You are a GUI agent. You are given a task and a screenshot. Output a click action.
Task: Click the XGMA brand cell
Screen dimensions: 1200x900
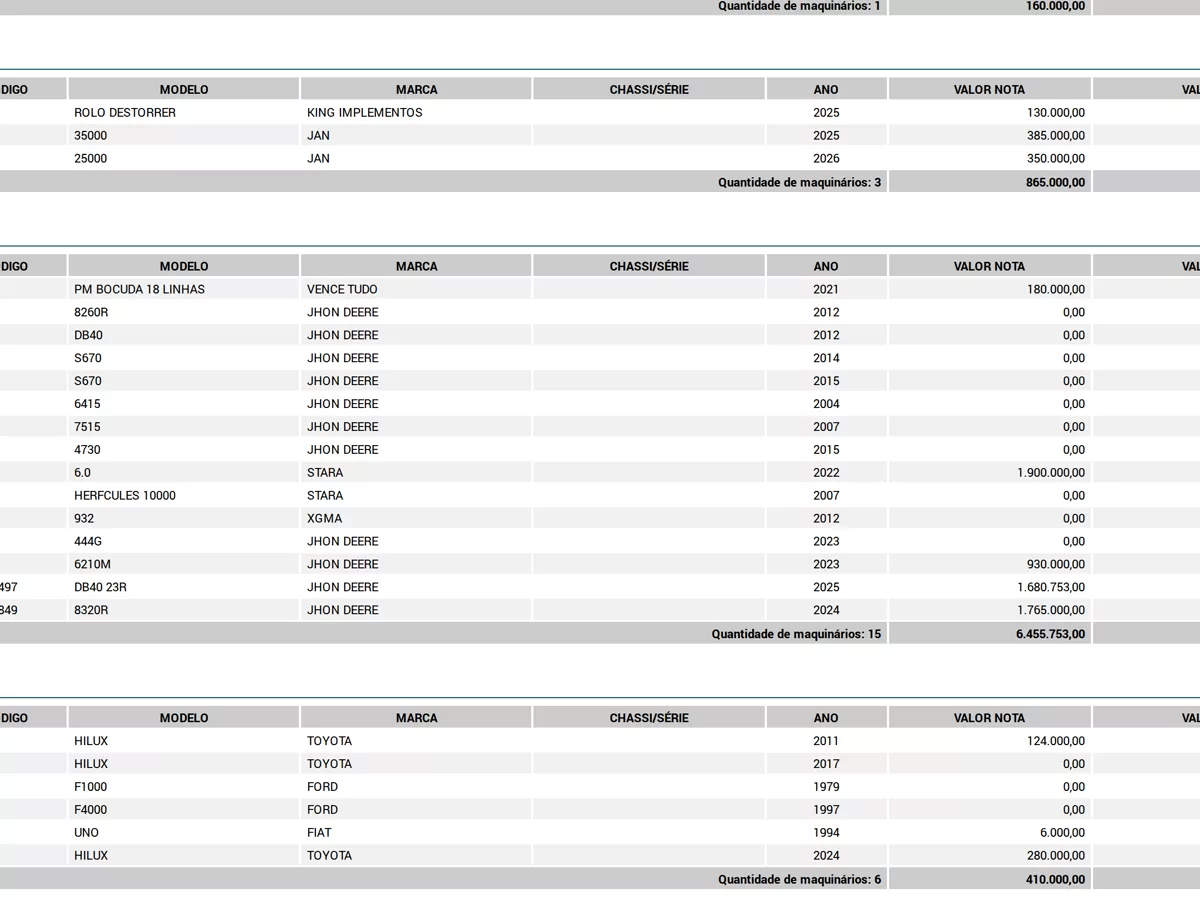tap(416, 519)
